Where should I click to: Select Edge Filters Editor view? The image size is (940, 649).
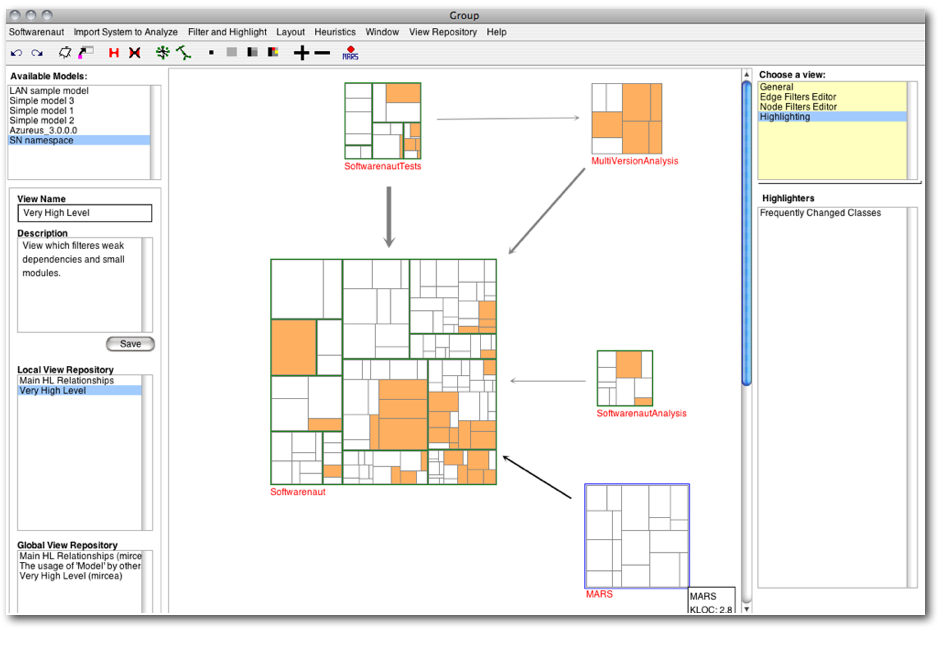pyautogui.click(x=798, y=97)
